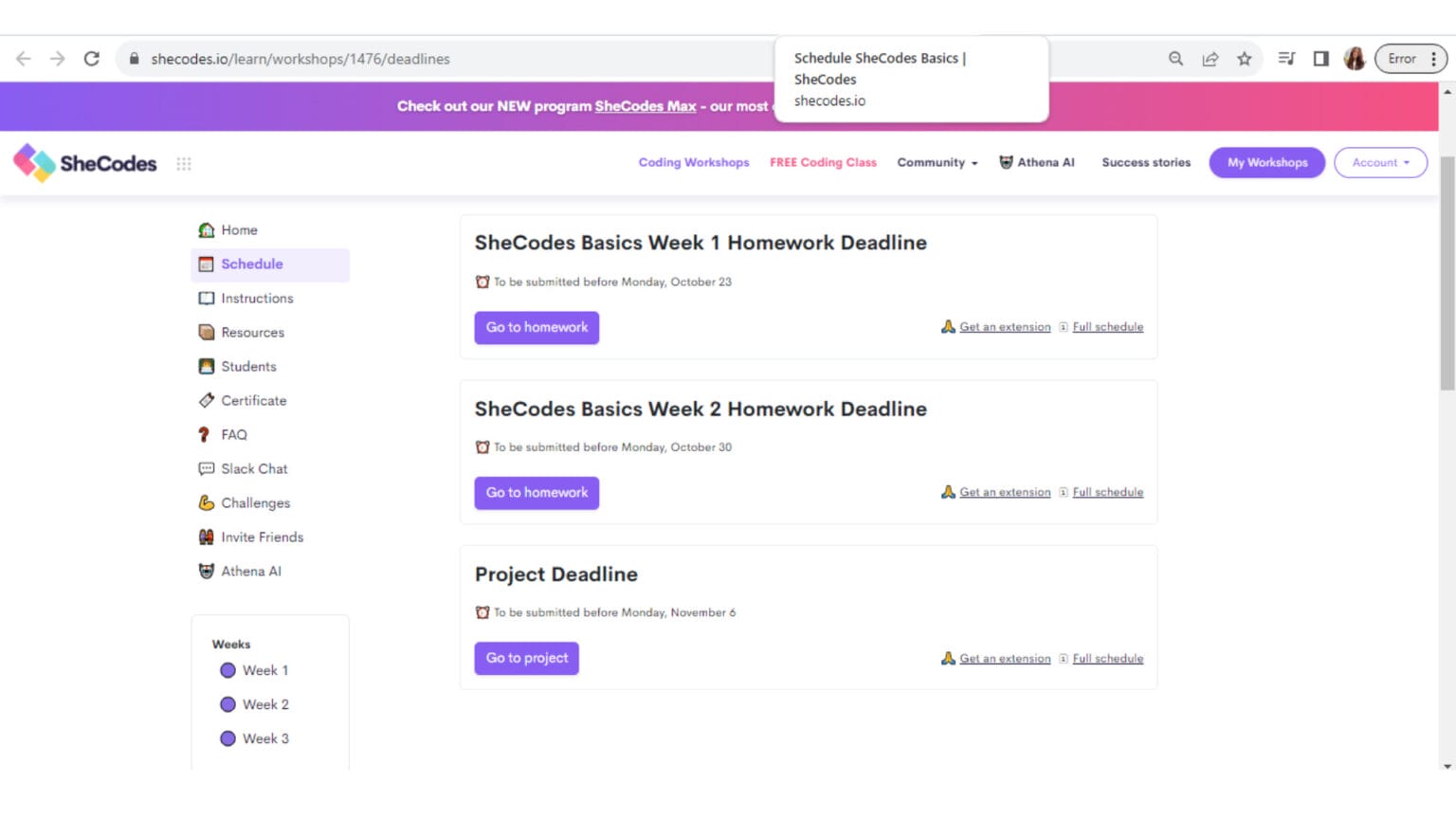This screenshot has height=819, width=1456.
Task: Expand the Account dropdown
Action: click(1380, 162)
